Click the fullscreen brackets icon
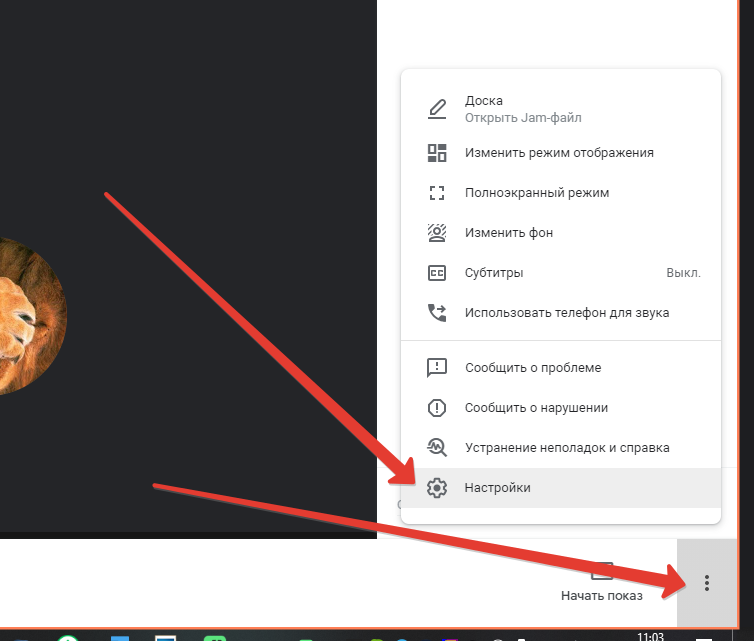 (x=437, y=193)
